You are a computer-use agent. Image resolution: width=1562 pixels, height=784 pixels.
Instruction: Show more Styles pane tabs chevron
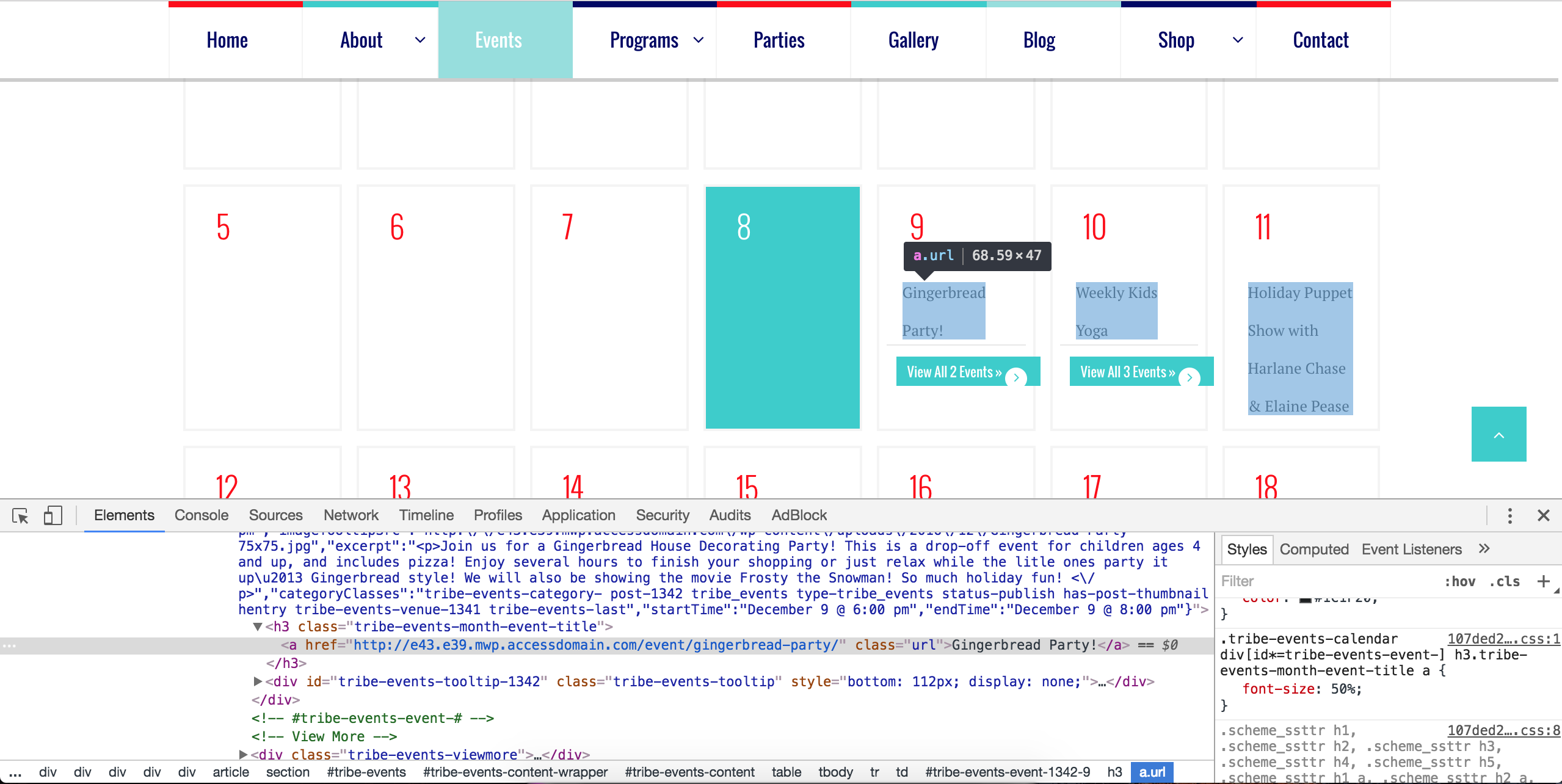click(1484, 549)
